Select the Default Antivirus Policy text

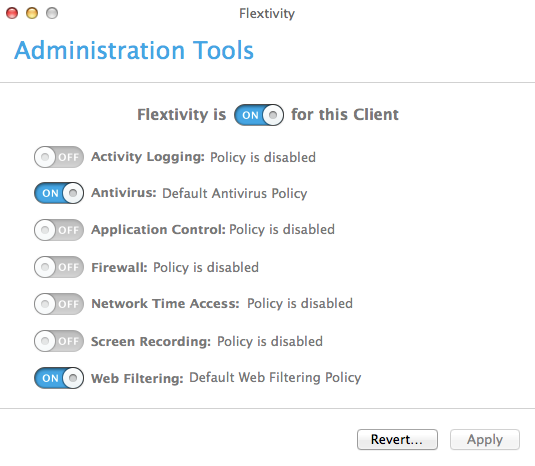tap(235, 193)
